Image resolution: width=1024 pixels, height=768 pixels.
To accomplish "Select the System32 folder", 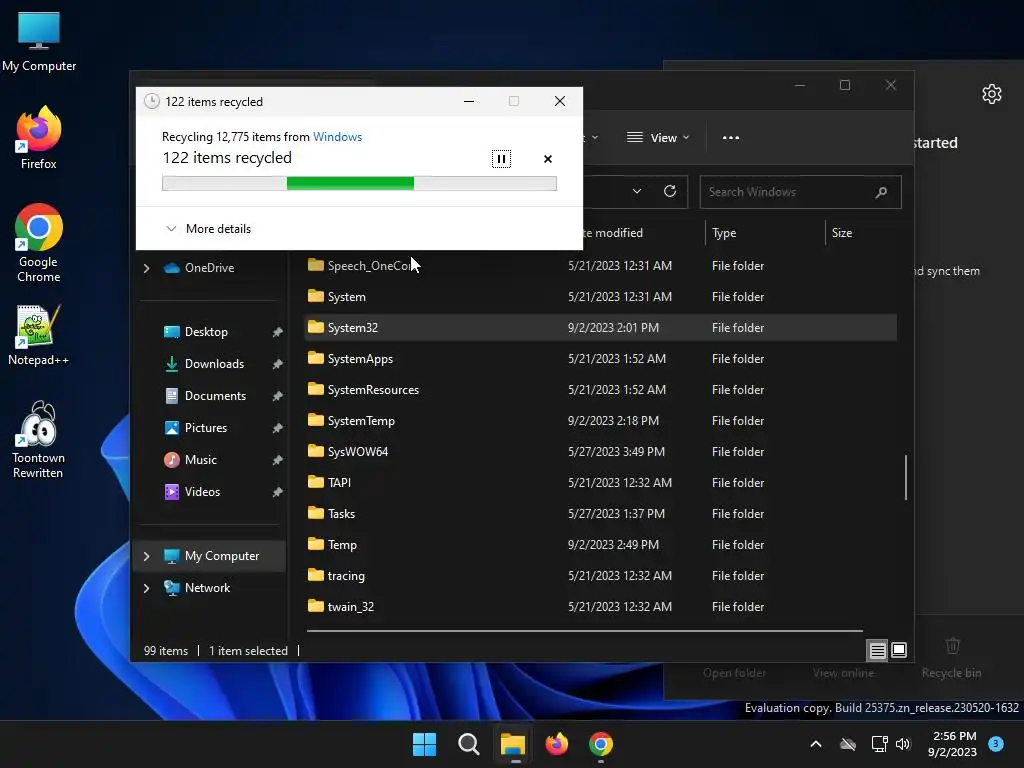I will pyautogui.click(x=600, y=328).
